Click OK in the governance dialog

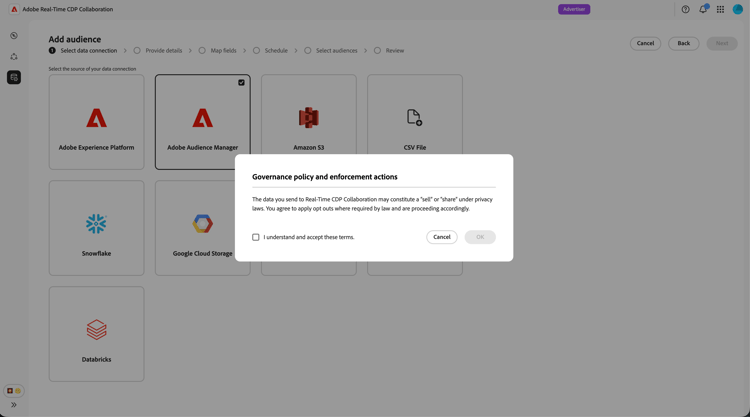tap(480, 237)
